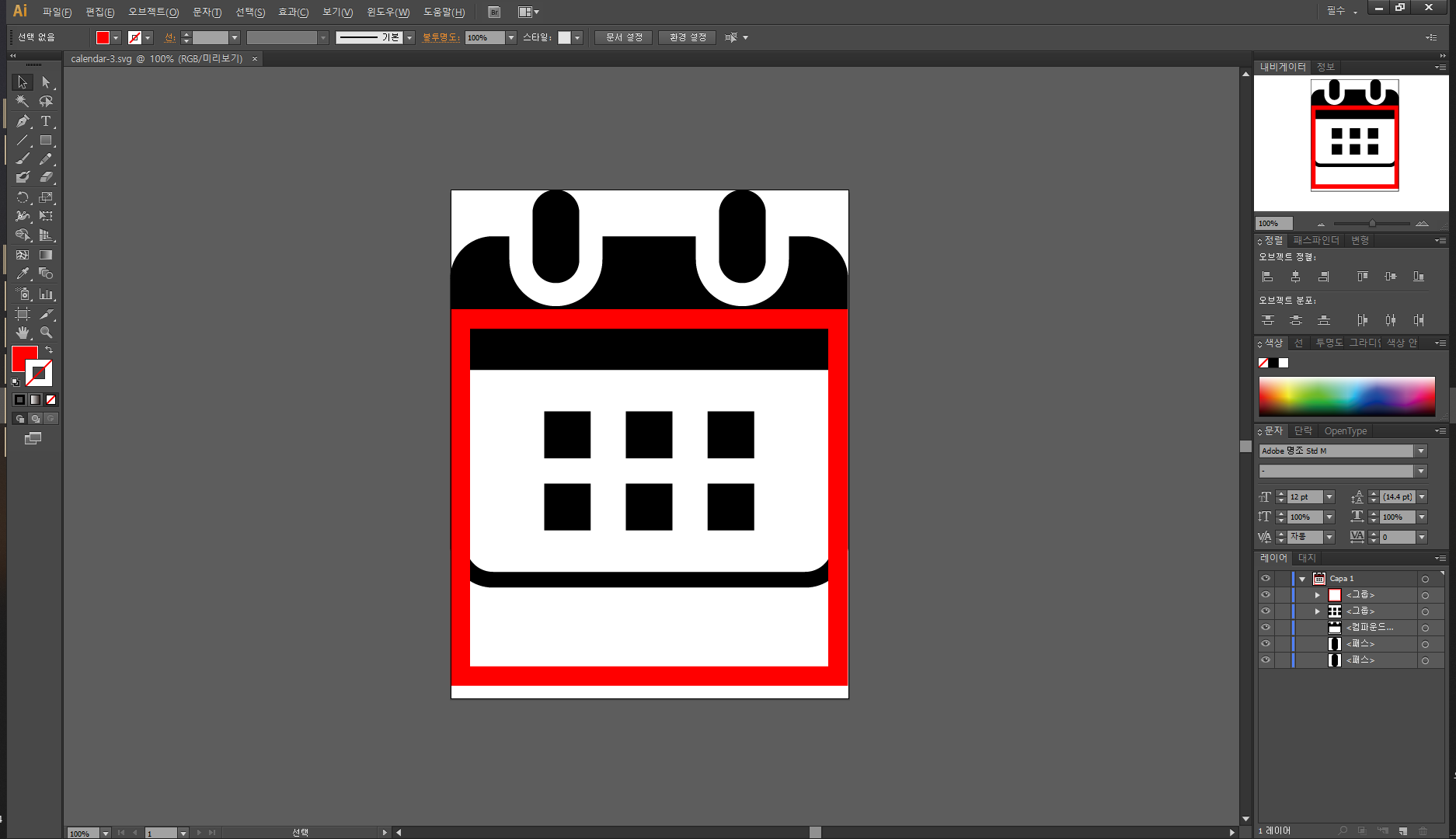Pick a color from the spectrum bar
The height and width of the screenshot is (839, 1456).
point(1346,396)
